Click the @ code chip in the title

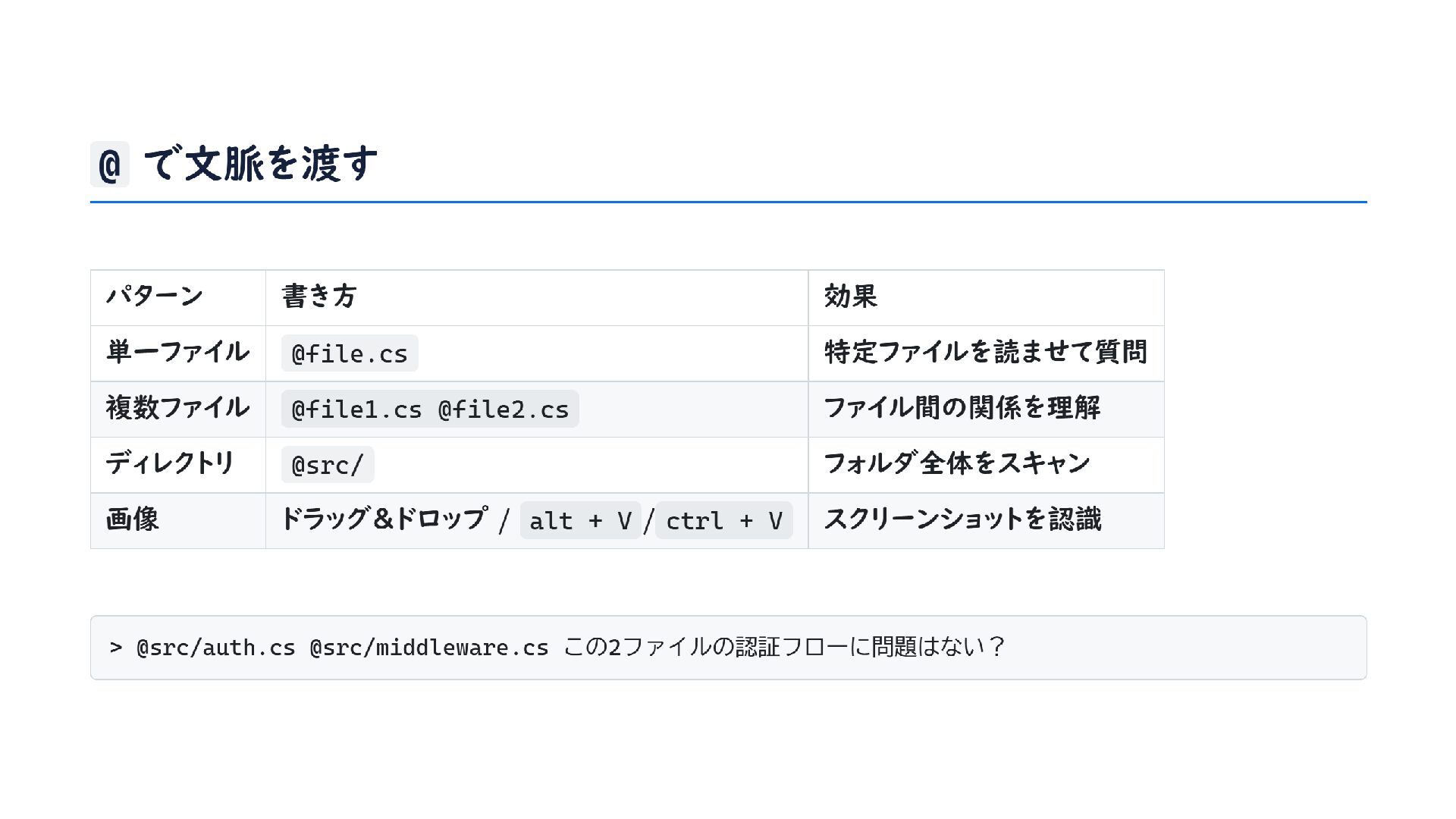tap(109, 165)
